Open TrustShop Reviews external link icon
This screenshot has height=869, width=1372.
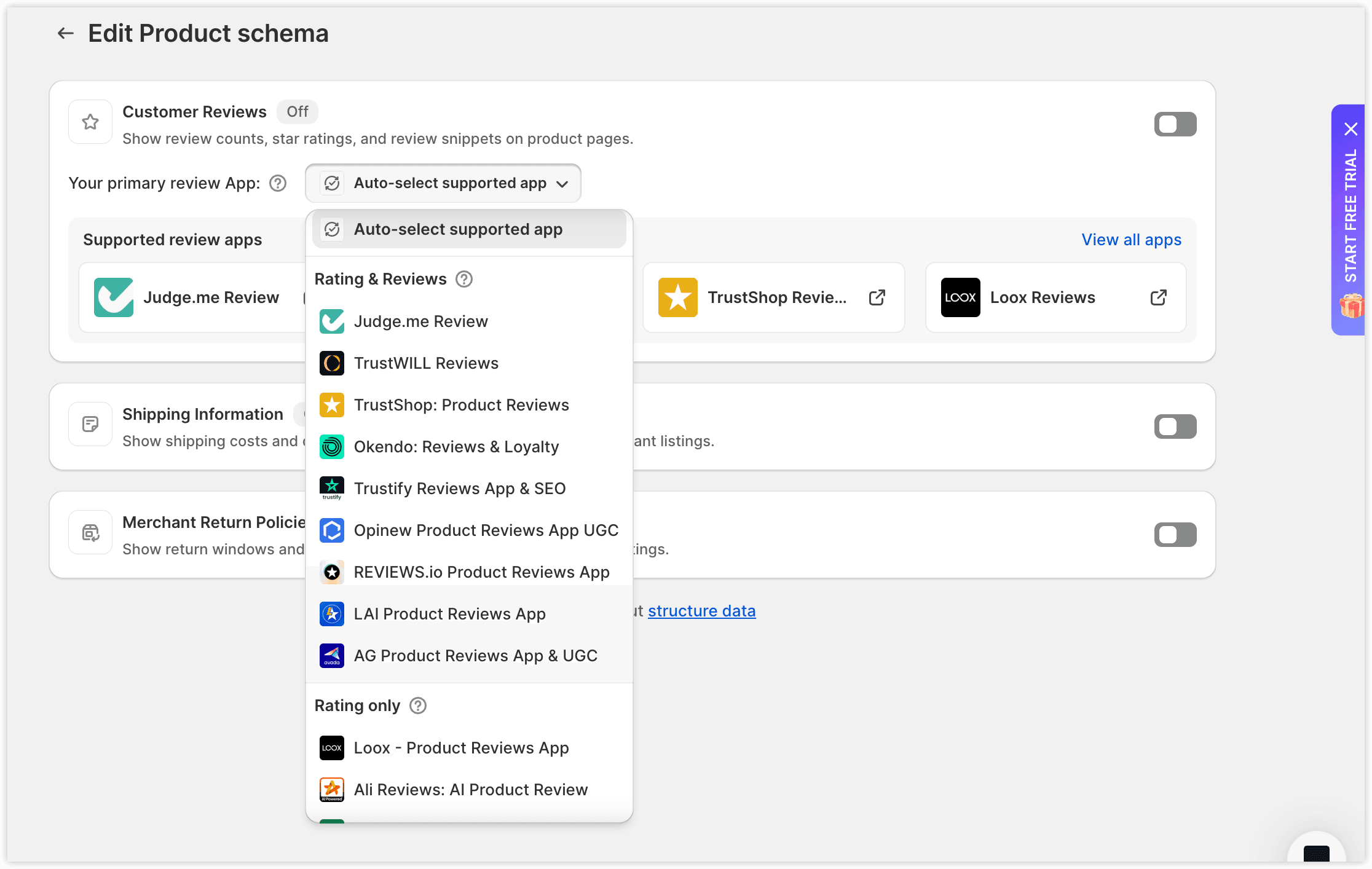[877, 297]
